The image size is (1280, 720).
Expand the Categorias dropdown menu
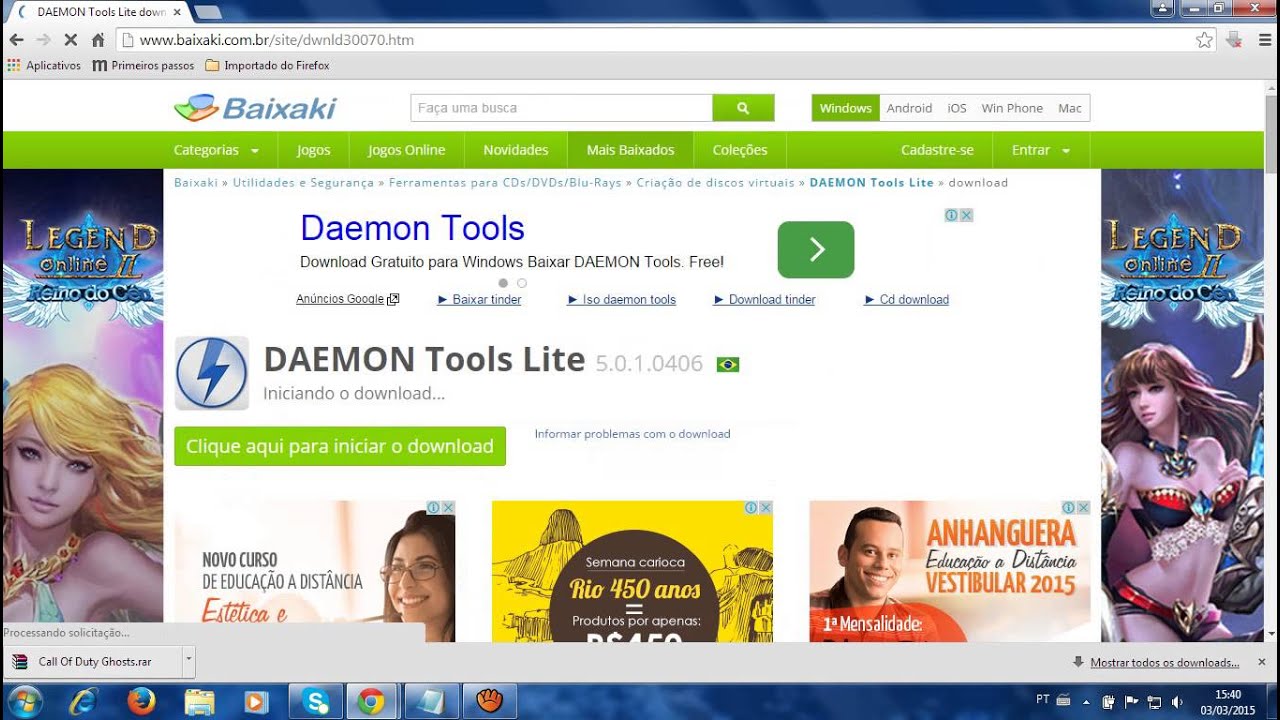point(216,150)
